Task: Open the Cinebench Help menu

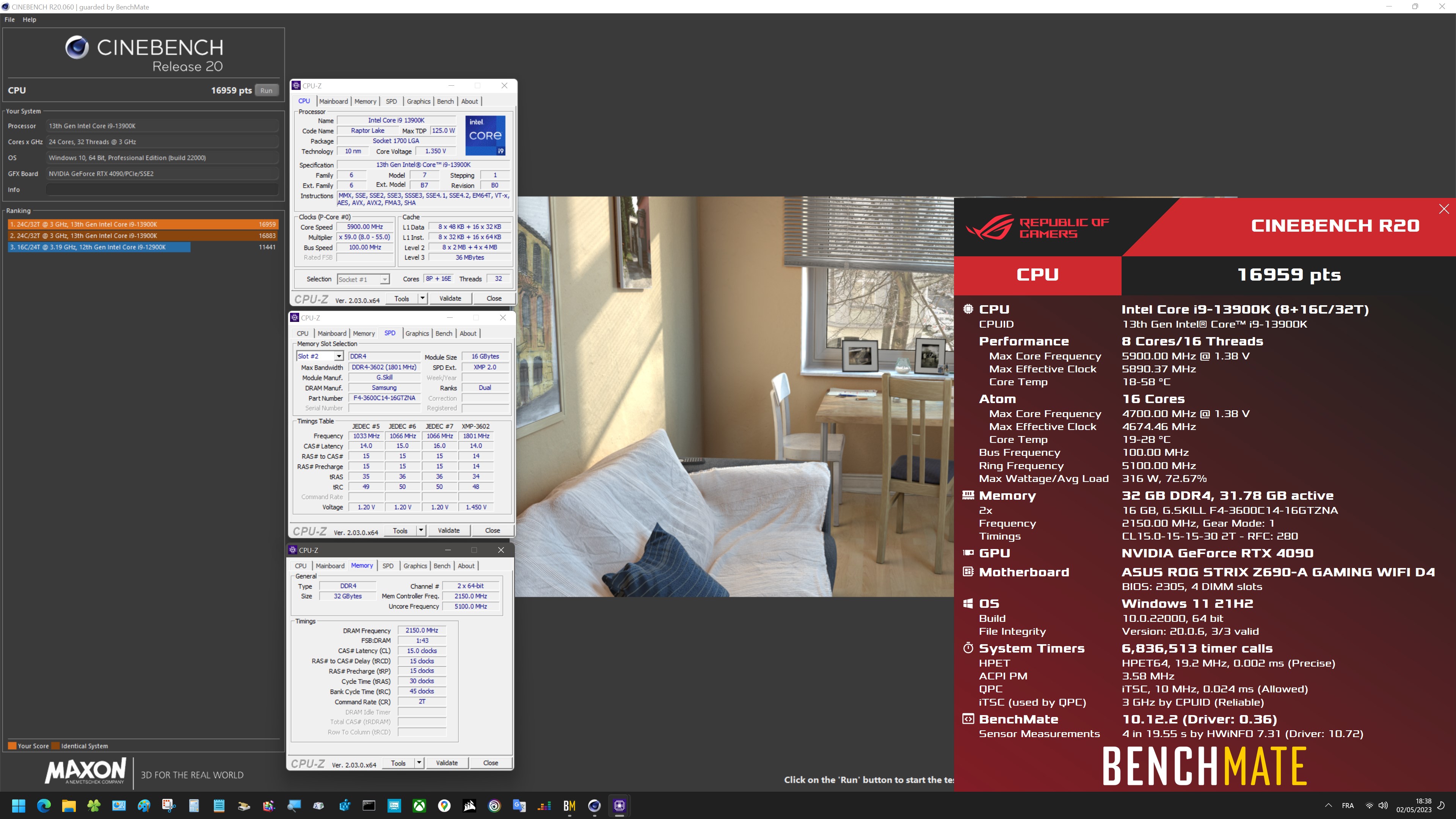Action: click(x=30, y=19)
